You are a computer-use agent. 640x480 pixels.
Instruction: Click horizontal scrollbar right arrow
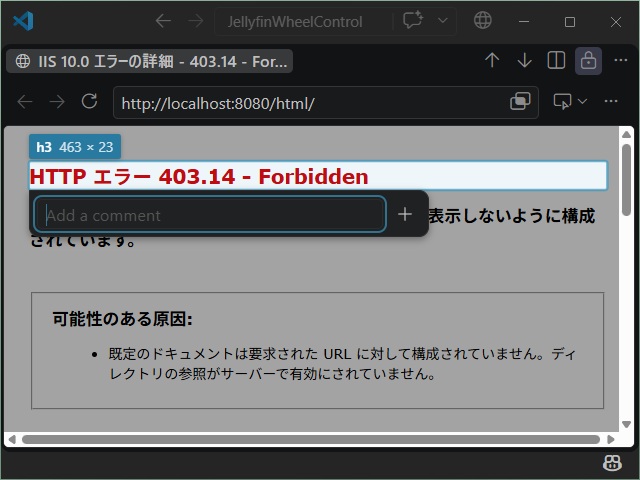[611, 439]
